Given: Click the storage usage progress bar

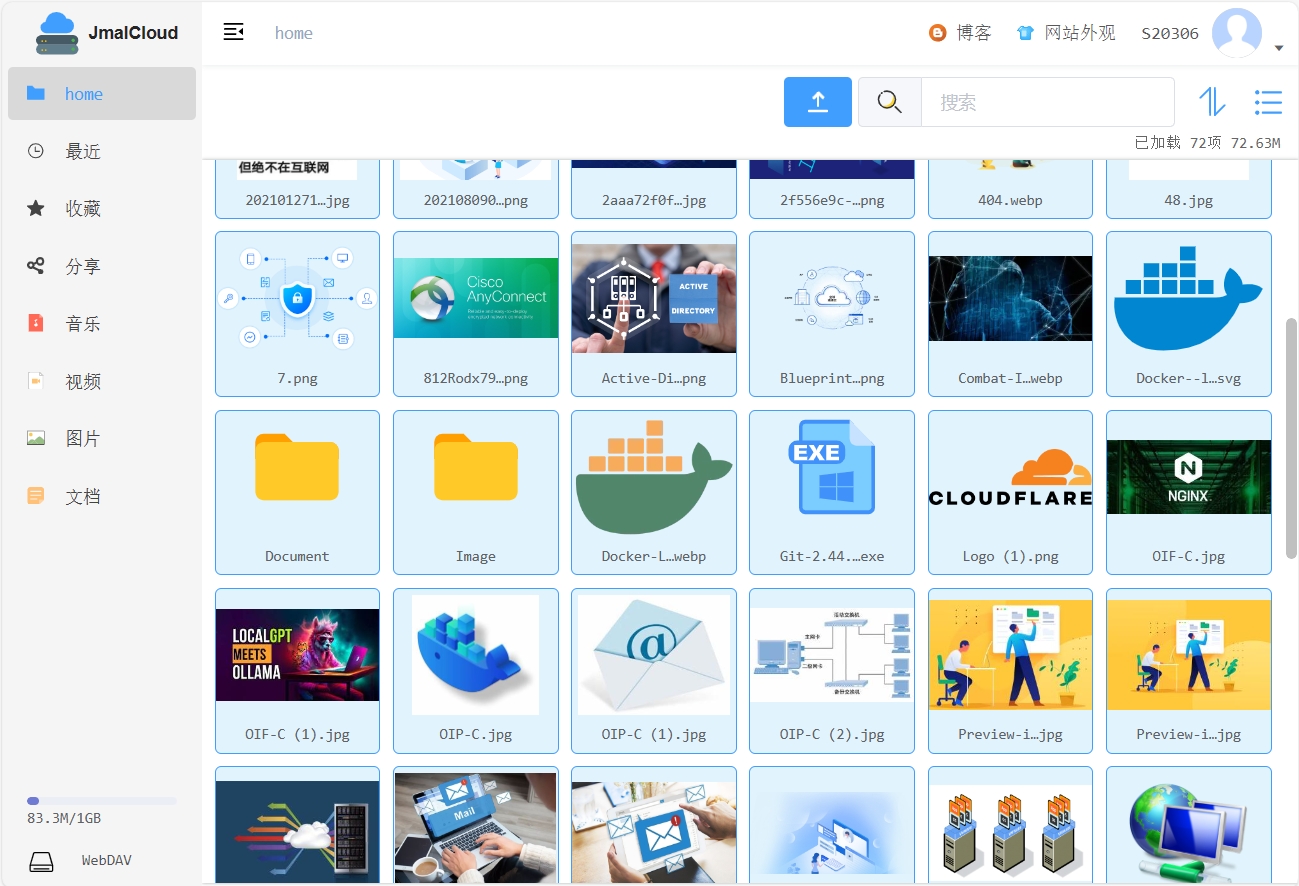Looking at the screenshot, I should click(102, 801).
